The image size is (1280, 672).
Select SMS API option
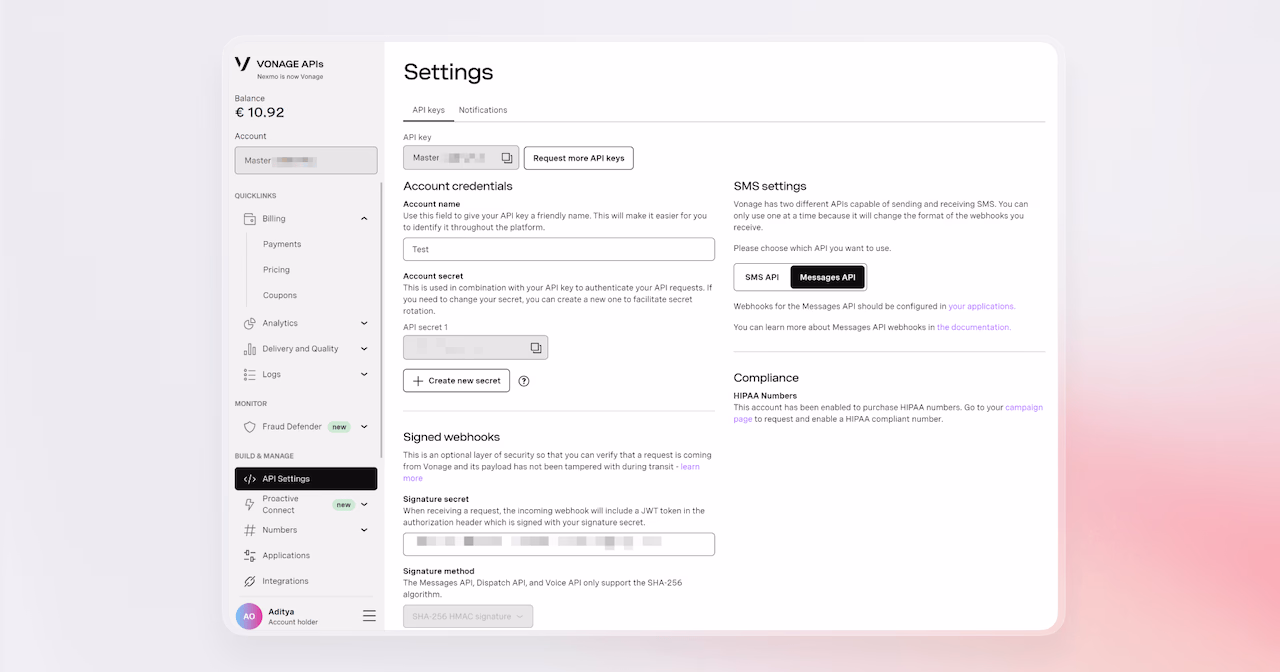[x=762, y=277]
